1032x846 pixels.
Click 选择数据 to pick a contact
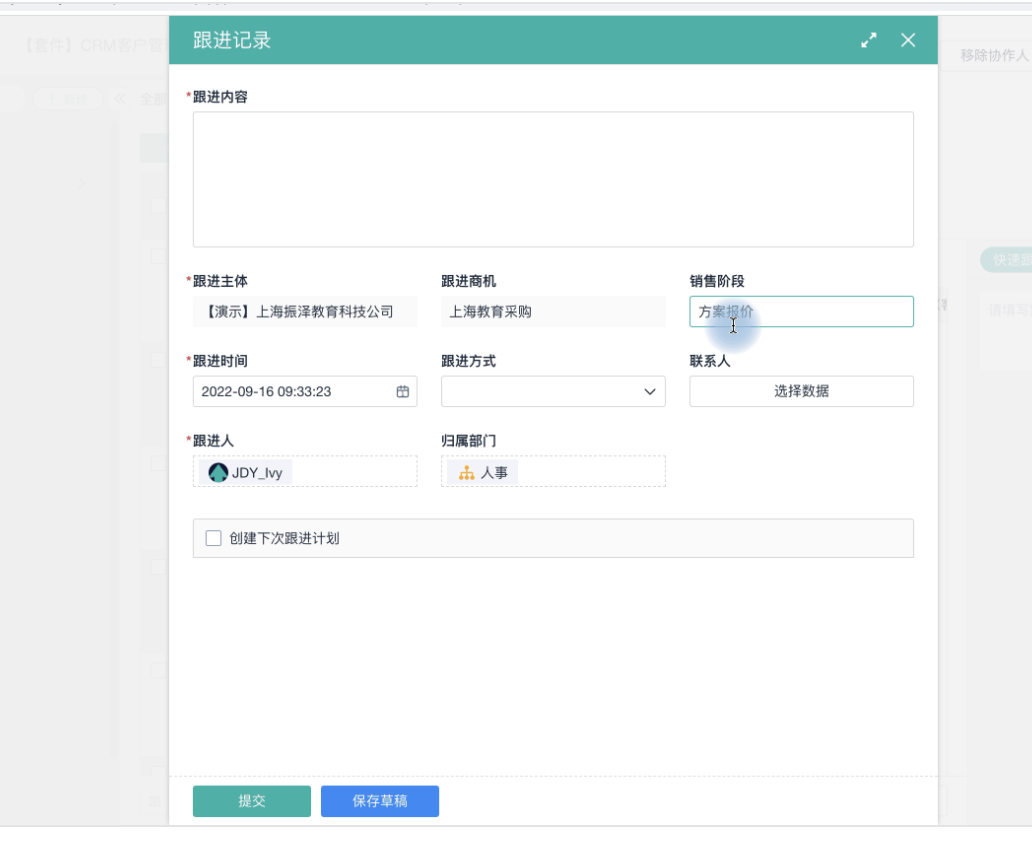[801, 392]
